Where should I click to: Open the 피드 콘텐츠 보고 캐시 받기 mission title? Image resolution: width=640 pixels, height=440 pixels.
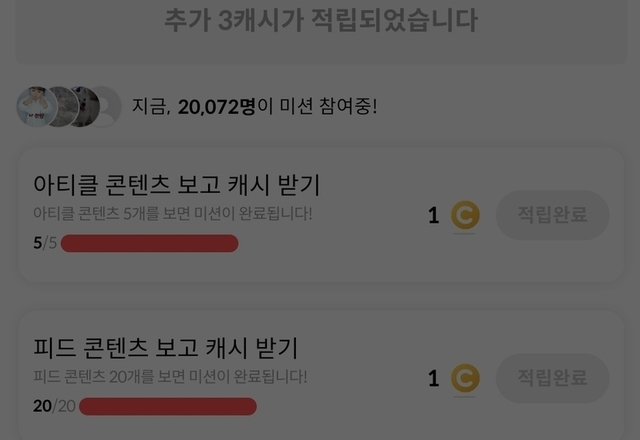coord(165,348)
